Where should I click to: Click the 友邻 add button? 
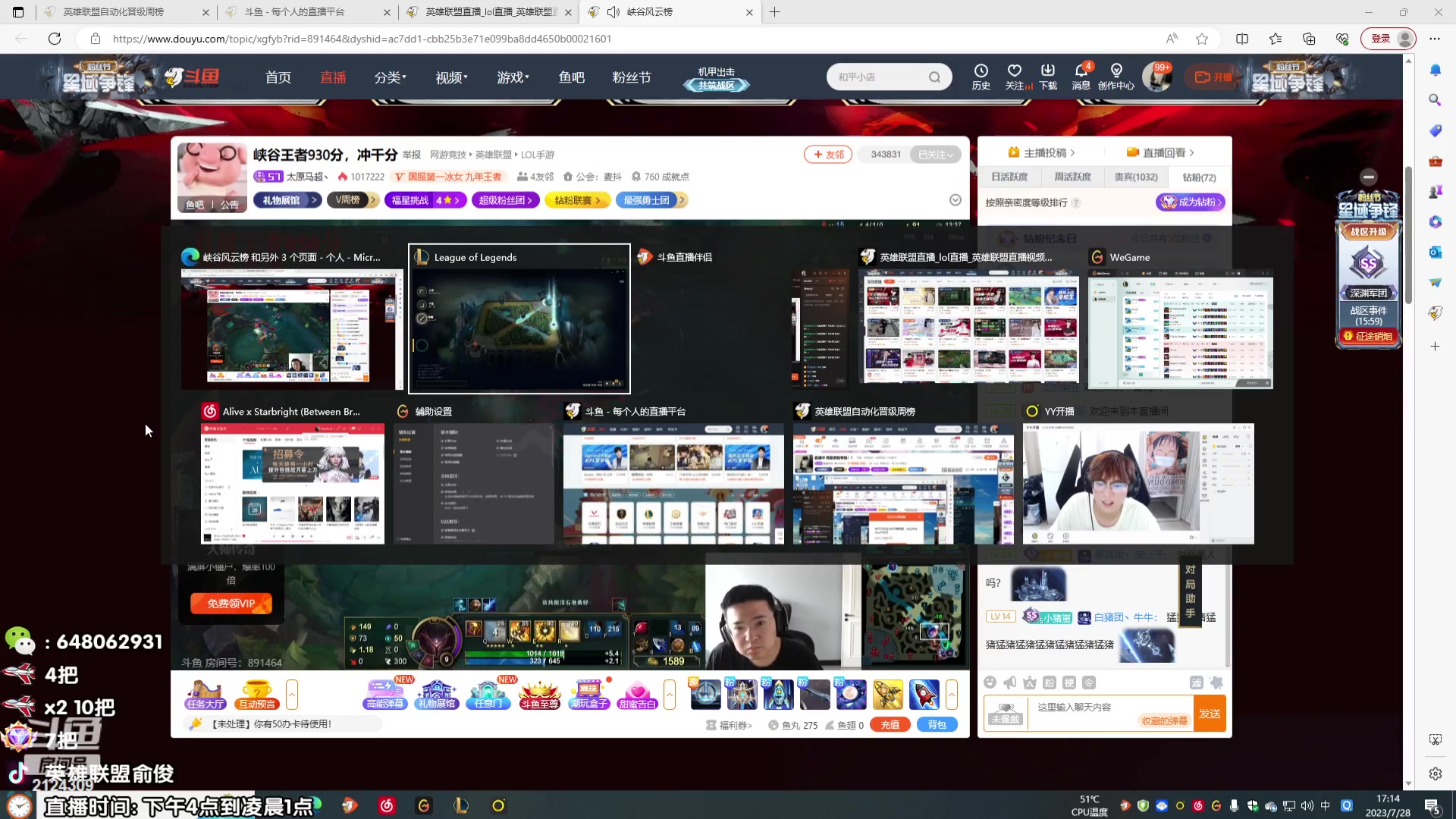[828, 155]
